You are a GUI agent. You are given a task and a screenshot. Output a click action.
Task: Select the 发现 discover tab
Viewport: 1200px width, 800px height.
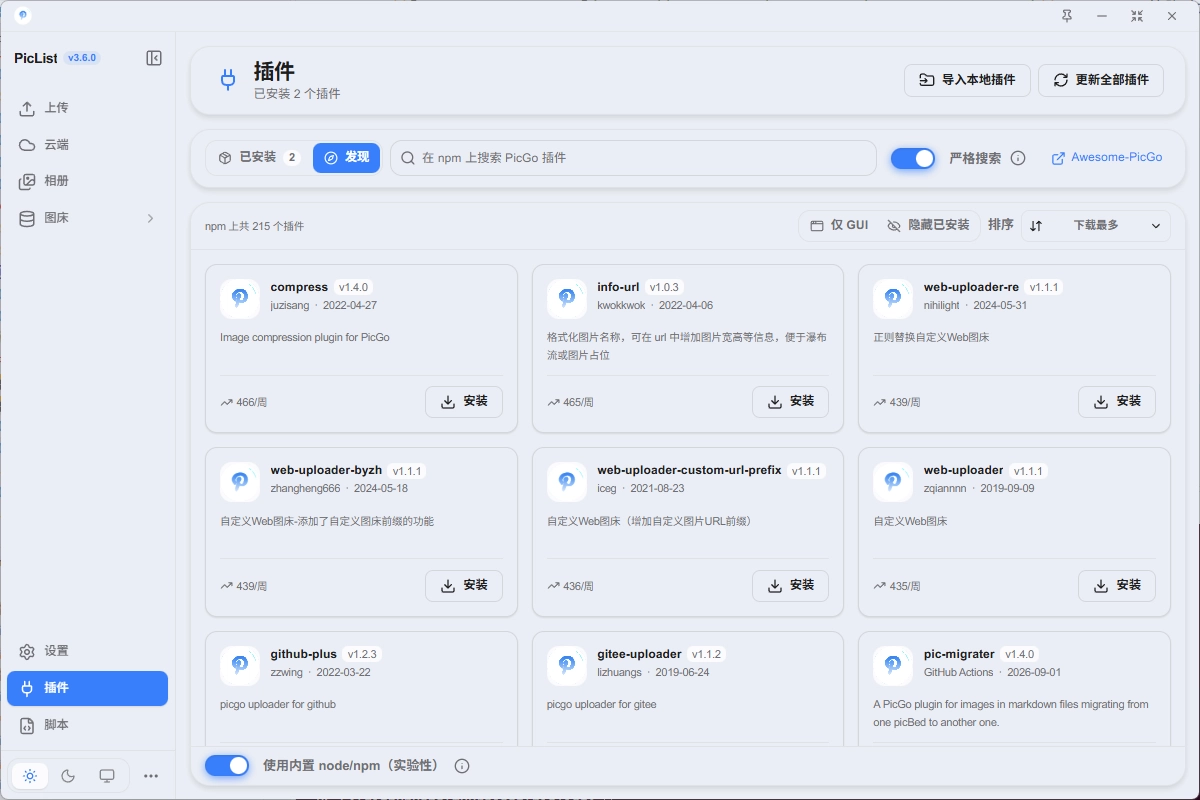(346, 158)
